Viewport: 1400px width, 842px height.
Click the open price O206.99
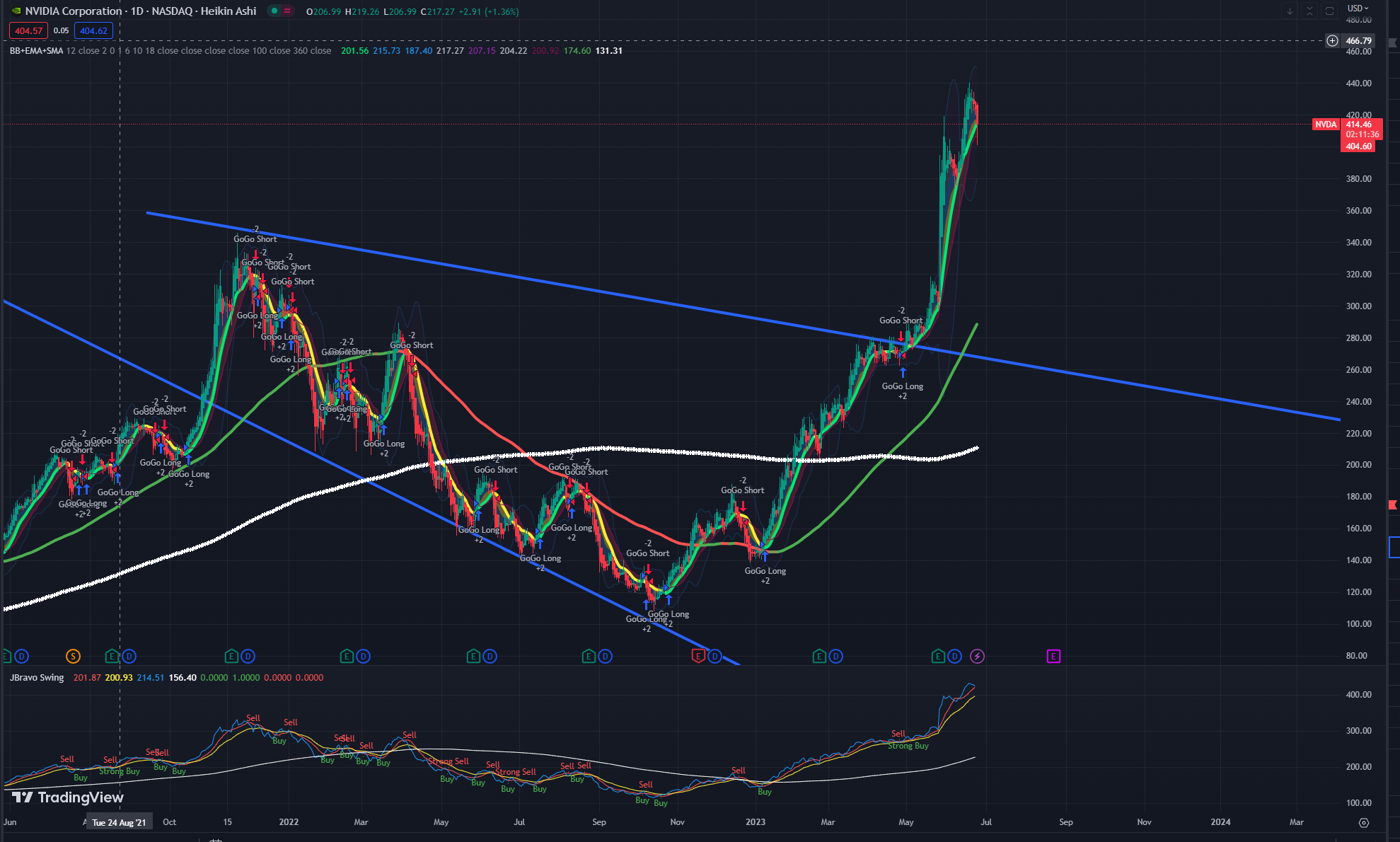click(323, 12)
